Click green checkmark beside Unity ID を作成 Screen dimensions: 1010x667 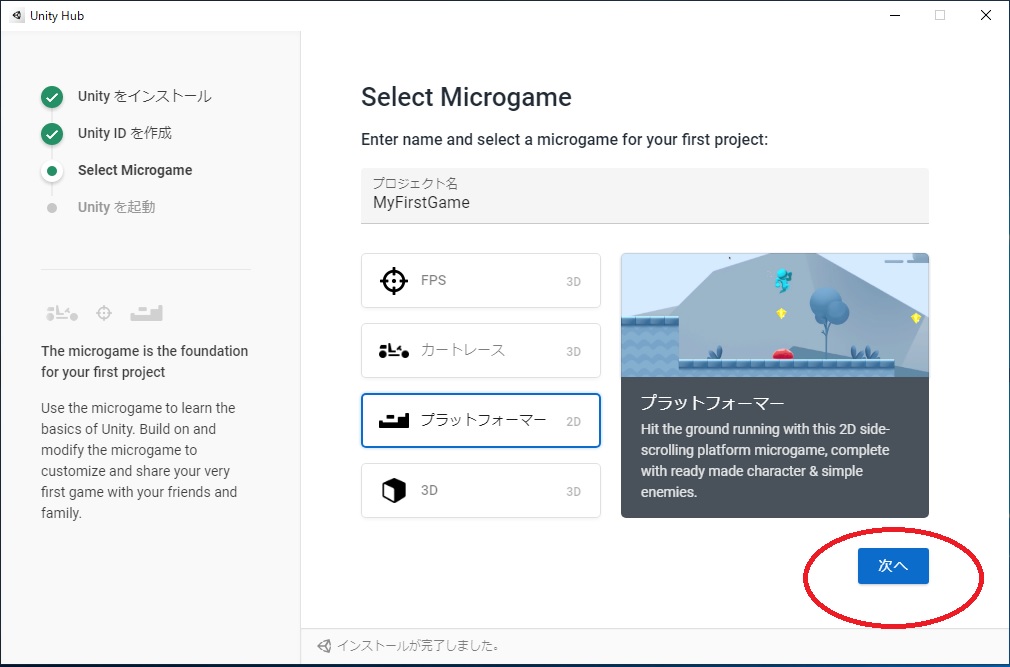52,134
